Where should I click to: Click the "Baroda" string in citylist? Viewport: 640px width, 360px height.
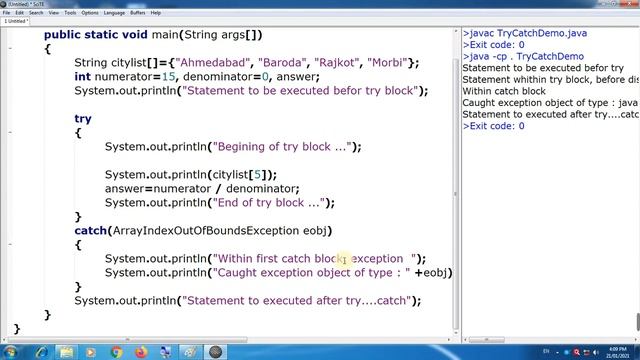(282, 63)
